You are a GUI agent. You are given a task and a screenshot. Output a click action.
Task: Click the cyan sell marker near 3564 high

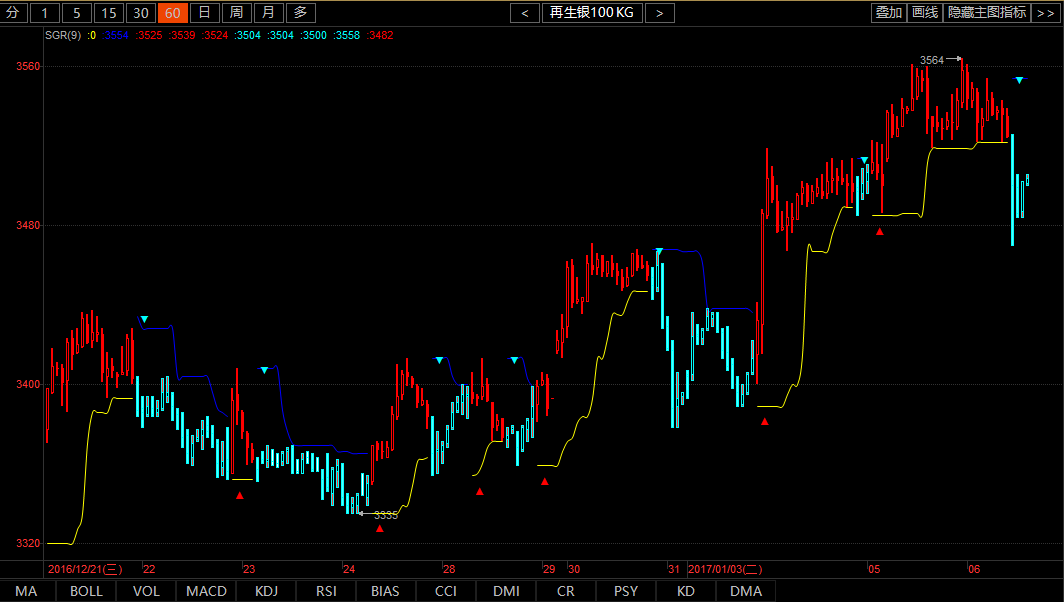[x=1019, y=80]
